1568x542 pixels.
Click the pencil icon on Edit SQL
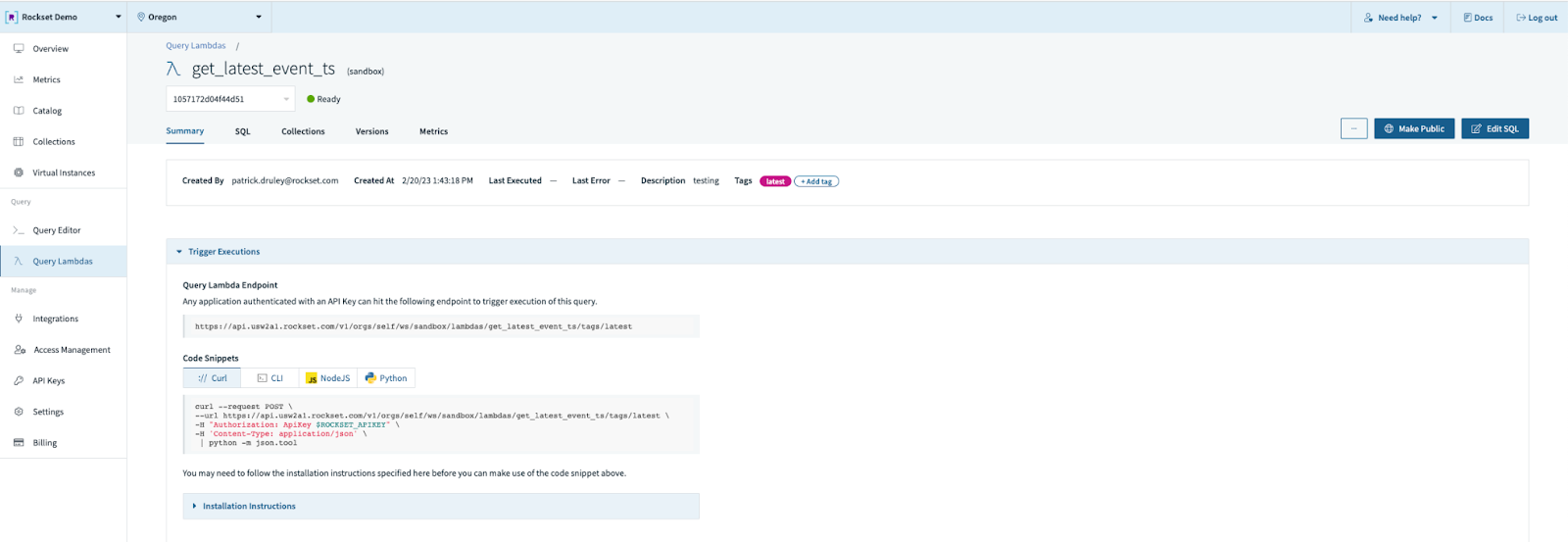pyautogui.click(x=1476, y=128)
